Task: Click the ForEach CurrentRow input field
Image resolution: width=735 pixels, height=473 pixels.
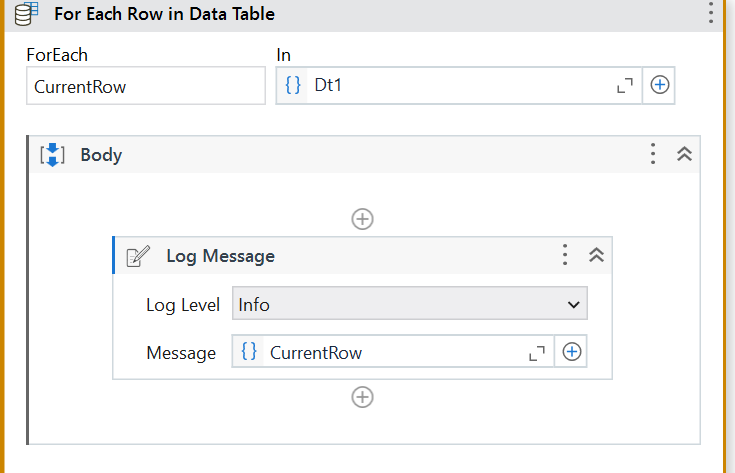Action: tap(146, 86)
